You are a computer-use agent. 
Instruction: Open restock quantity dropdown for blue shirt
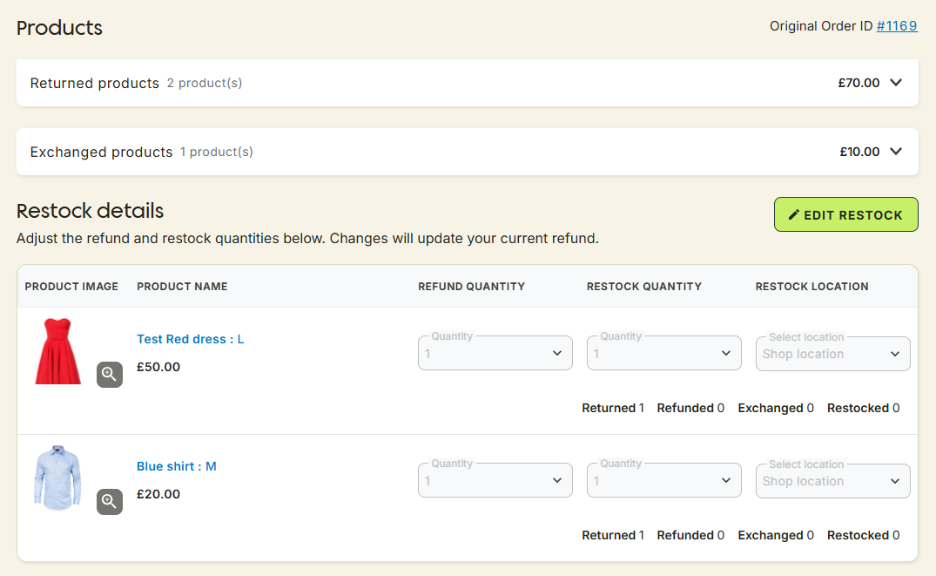coord(664,480)
